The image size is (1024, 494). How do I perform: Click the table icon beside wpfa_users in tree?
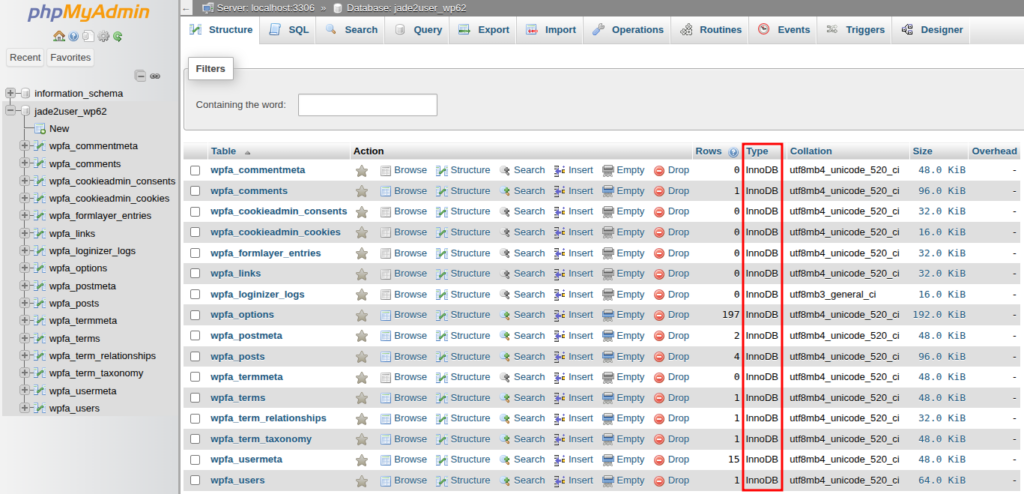coord(40,408)
